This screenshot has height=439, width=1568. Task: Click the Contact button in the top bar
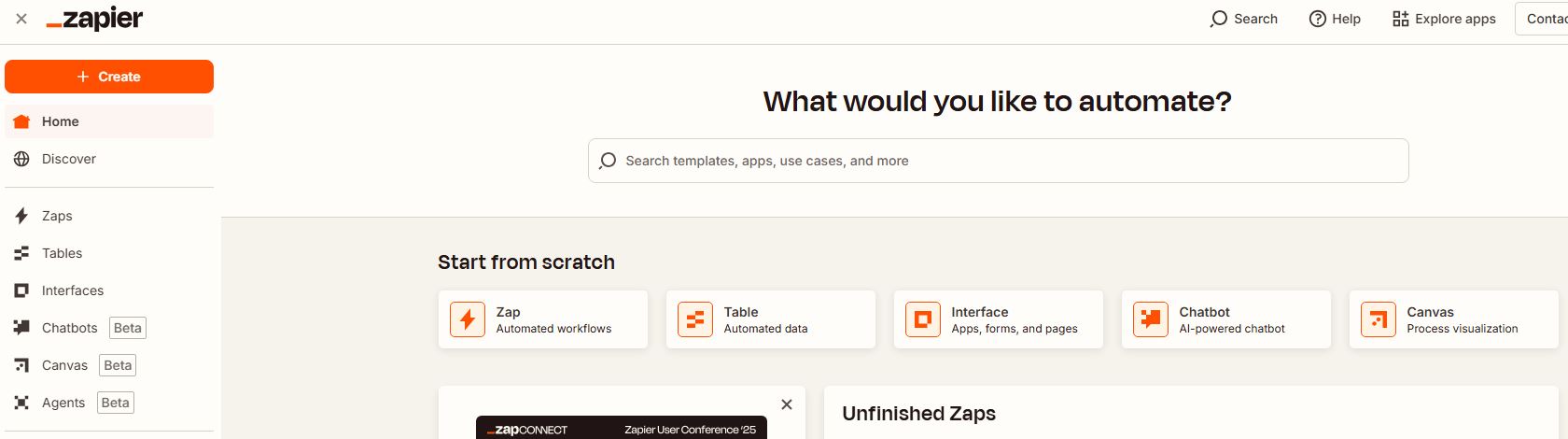coord(1546,19)
